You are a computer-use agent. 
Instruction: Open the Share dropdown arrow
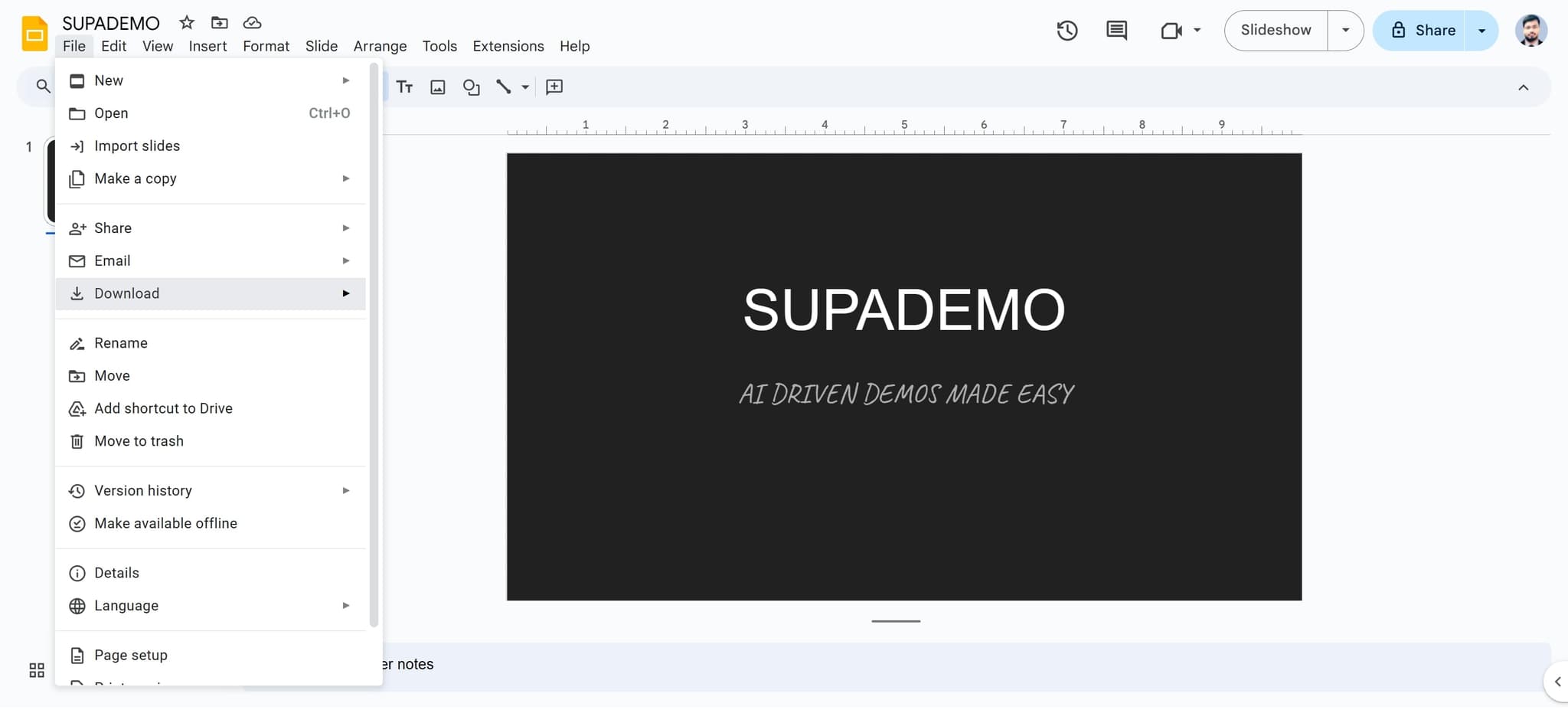click(x=1481, y=31)
